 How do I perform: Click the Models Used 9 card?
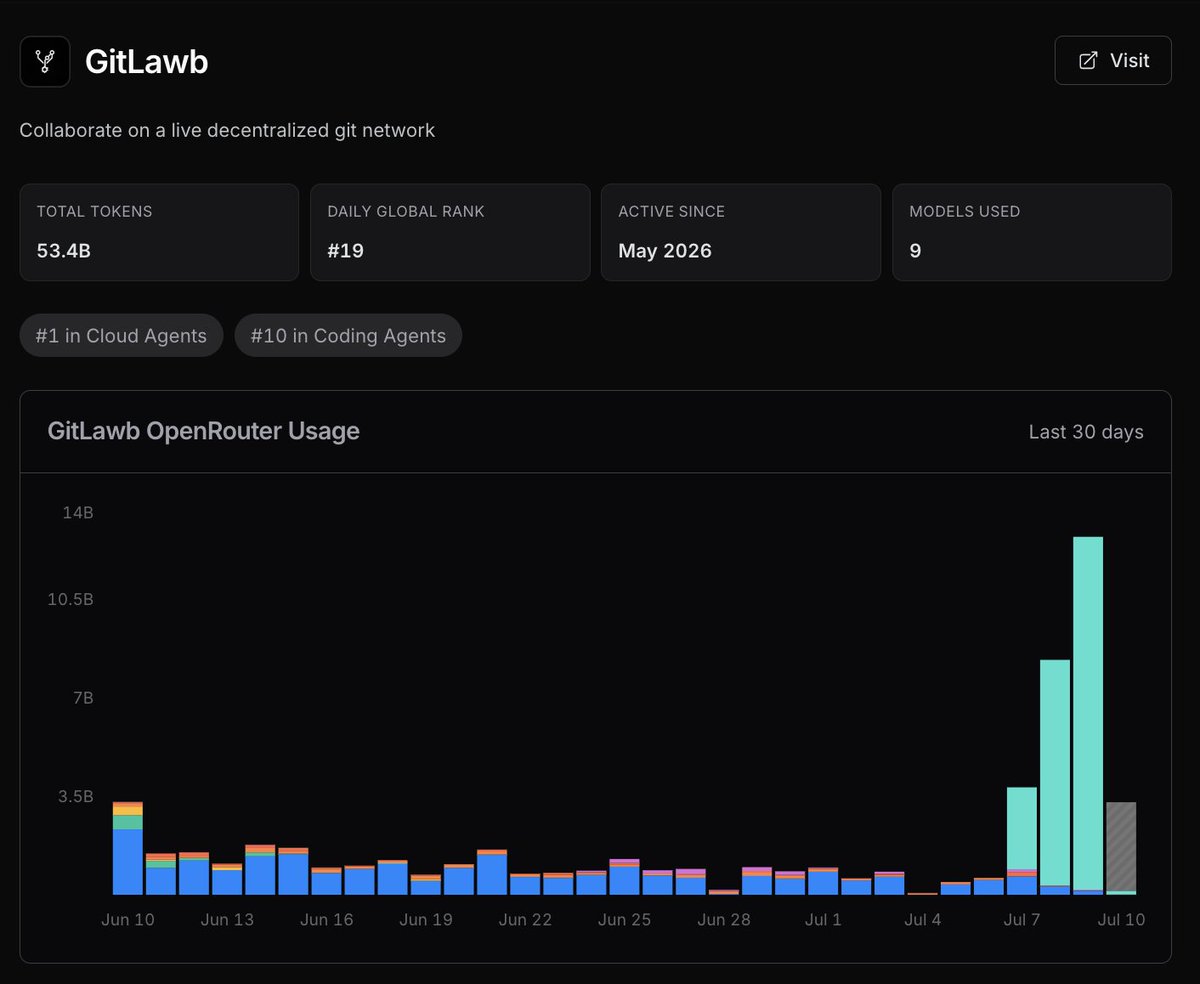point(1031,232)
